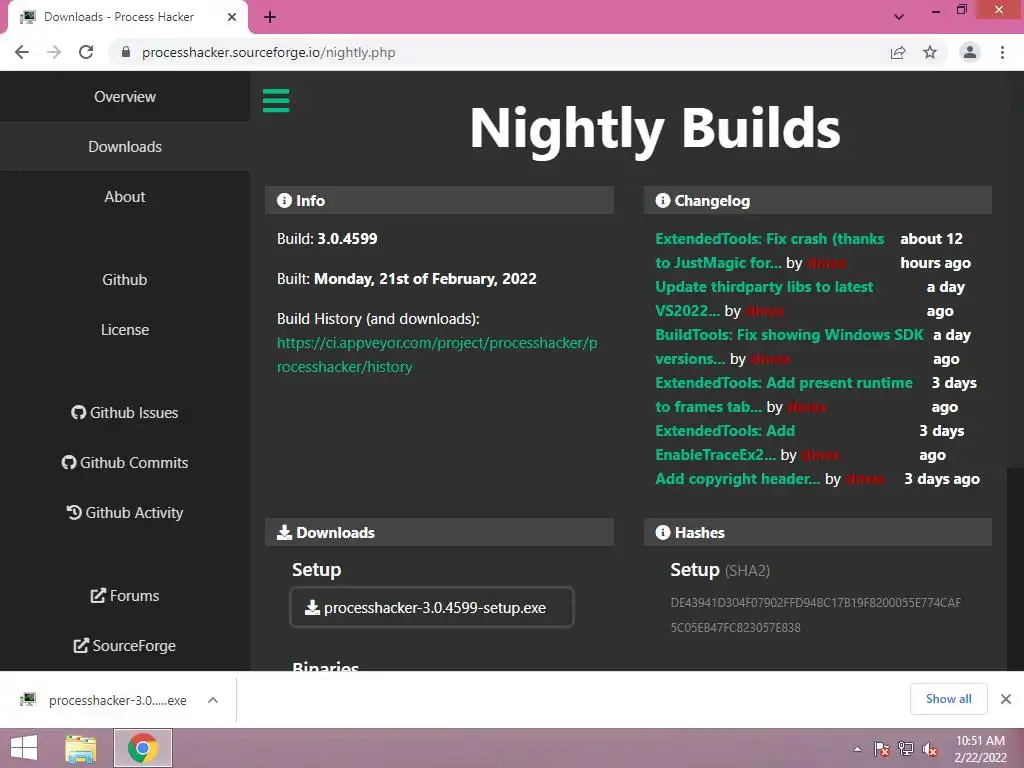Open changelog entry ExtendedTools: Add EnableTraceEx2
Screen dimensions: 1024x768
(x=725, y=443)
